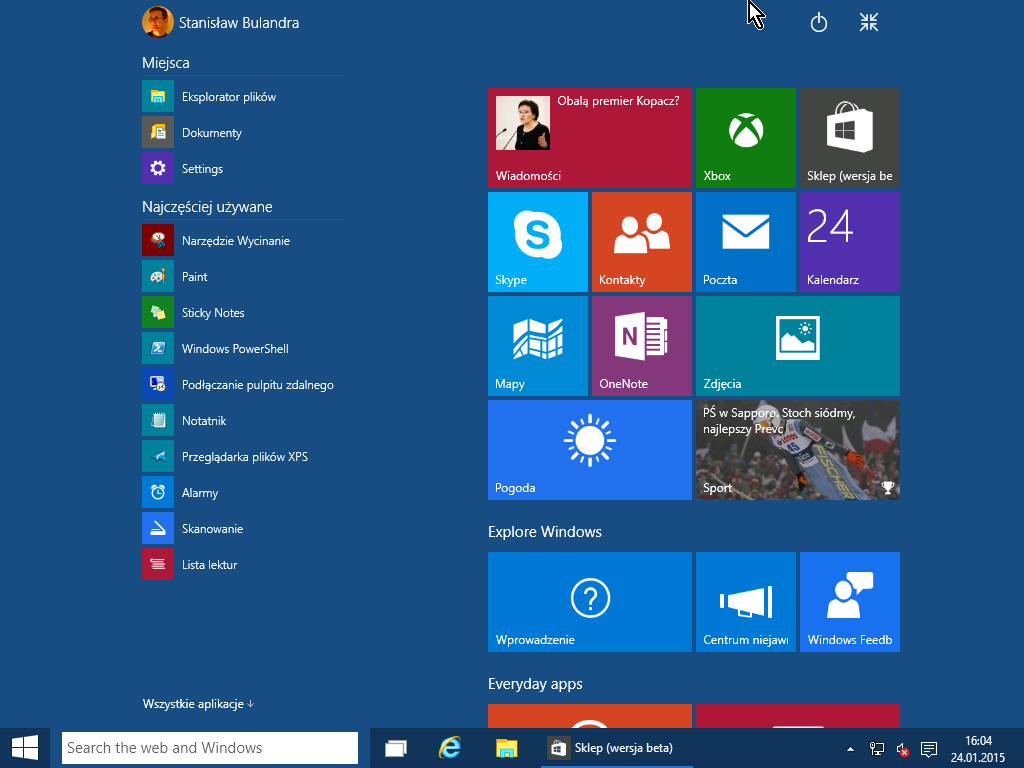This screenshot has width=1024, height=768.
Task: Toggle the Start menu size with the arrows icon
Action: (x=869, y=23)
